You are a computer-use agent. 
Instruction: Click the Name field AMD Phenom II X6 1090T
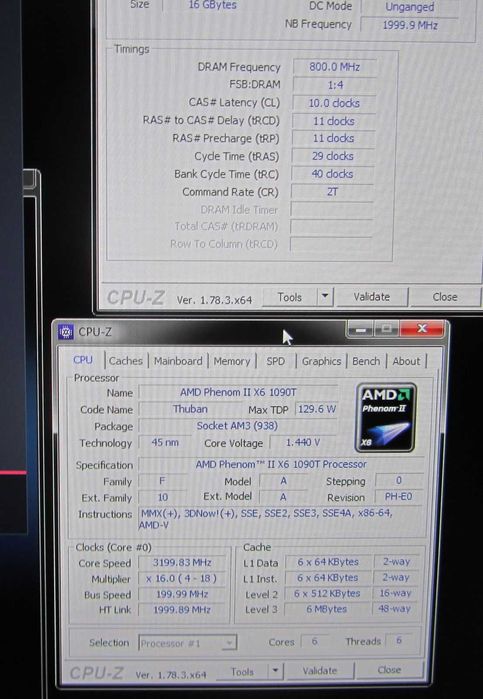coord(238,392)
